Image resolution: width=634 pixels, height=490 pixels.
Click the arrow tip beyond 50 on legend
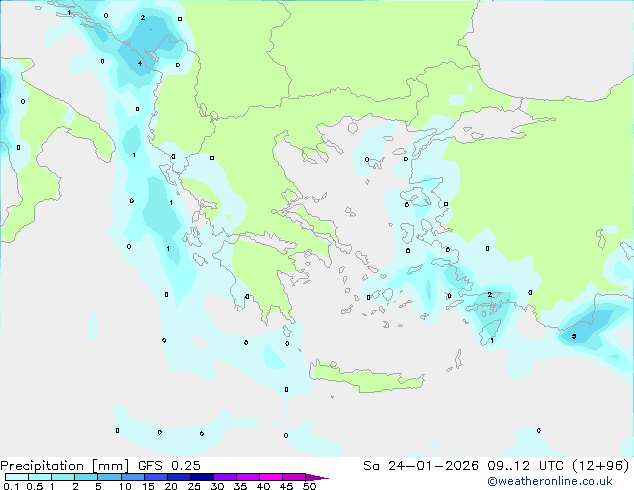coord(317,477)
